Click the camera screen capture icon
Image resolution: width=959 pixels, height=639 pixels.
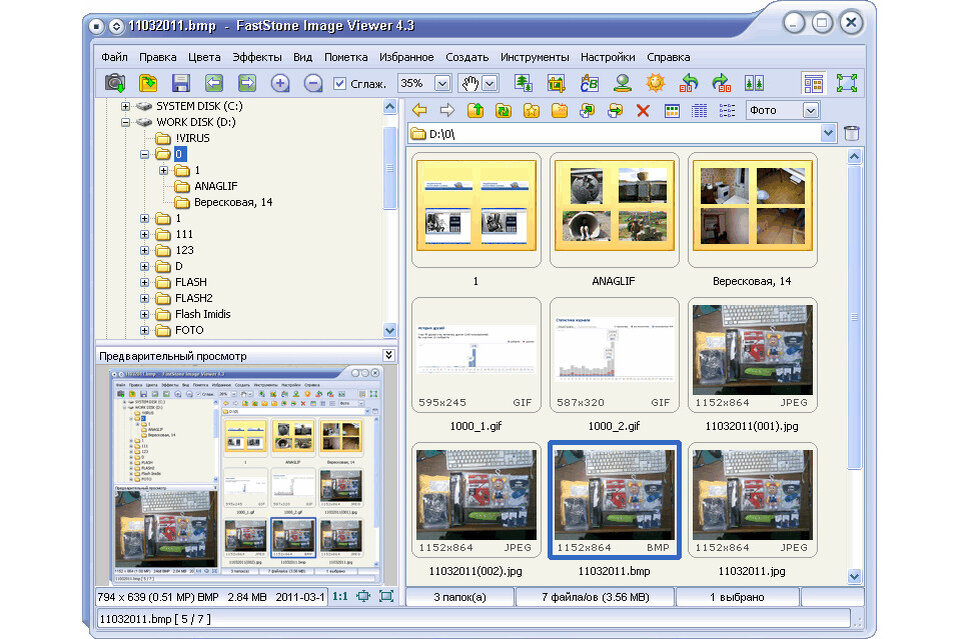(115, 83)
